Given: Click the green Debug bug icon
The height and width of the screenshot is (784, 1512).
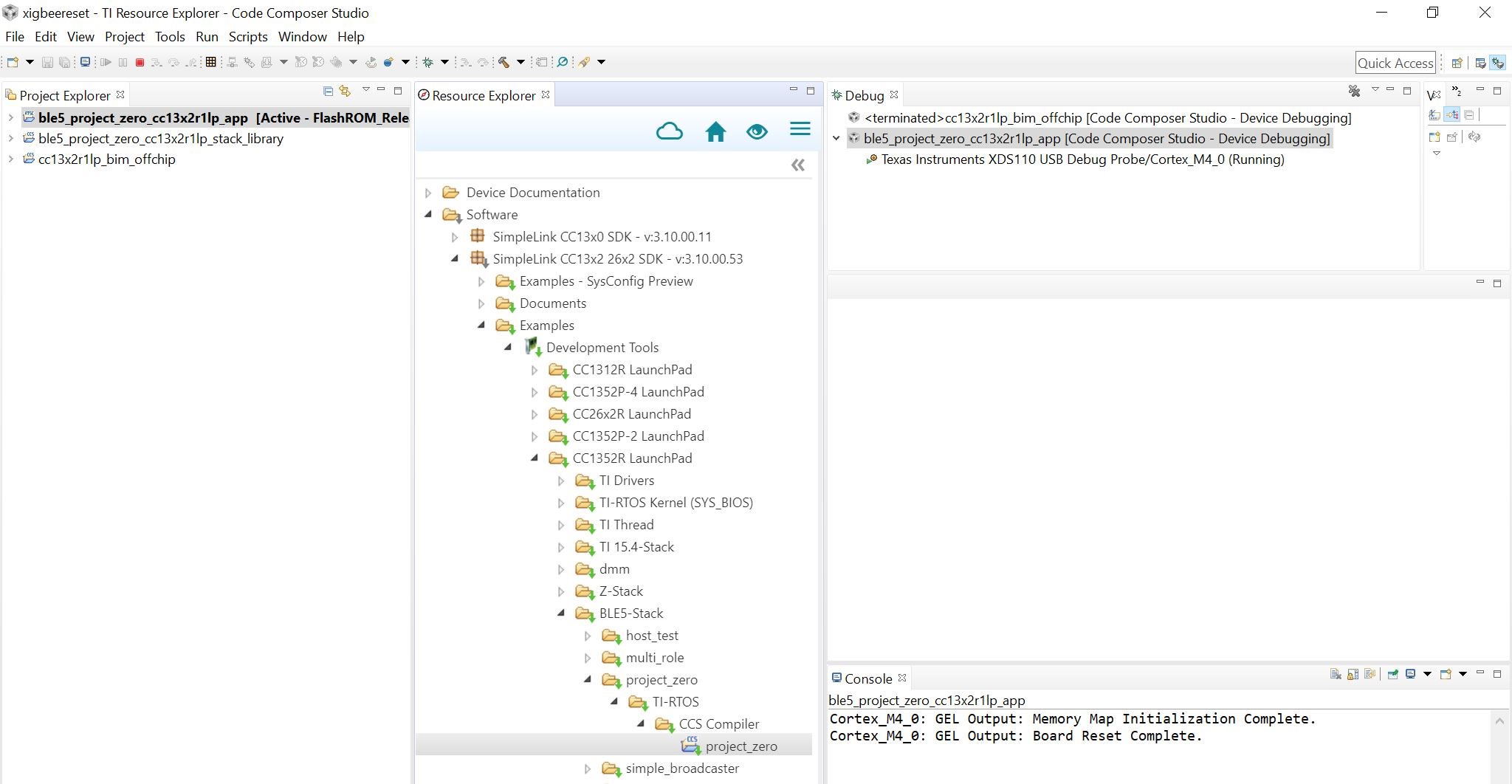Looking at the screenshot, I should pos(428,62).
